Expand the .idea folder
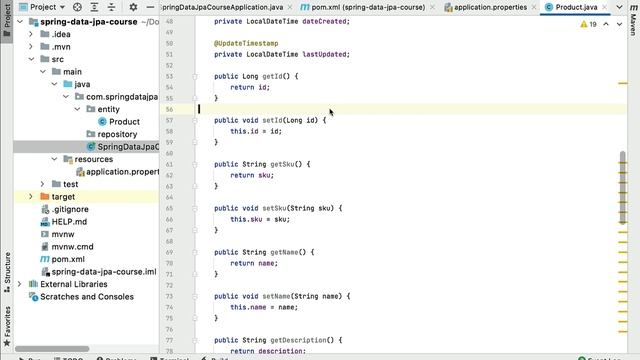This screenshot has height=360, width=640. pyautogui.click(x=31, y=34)
